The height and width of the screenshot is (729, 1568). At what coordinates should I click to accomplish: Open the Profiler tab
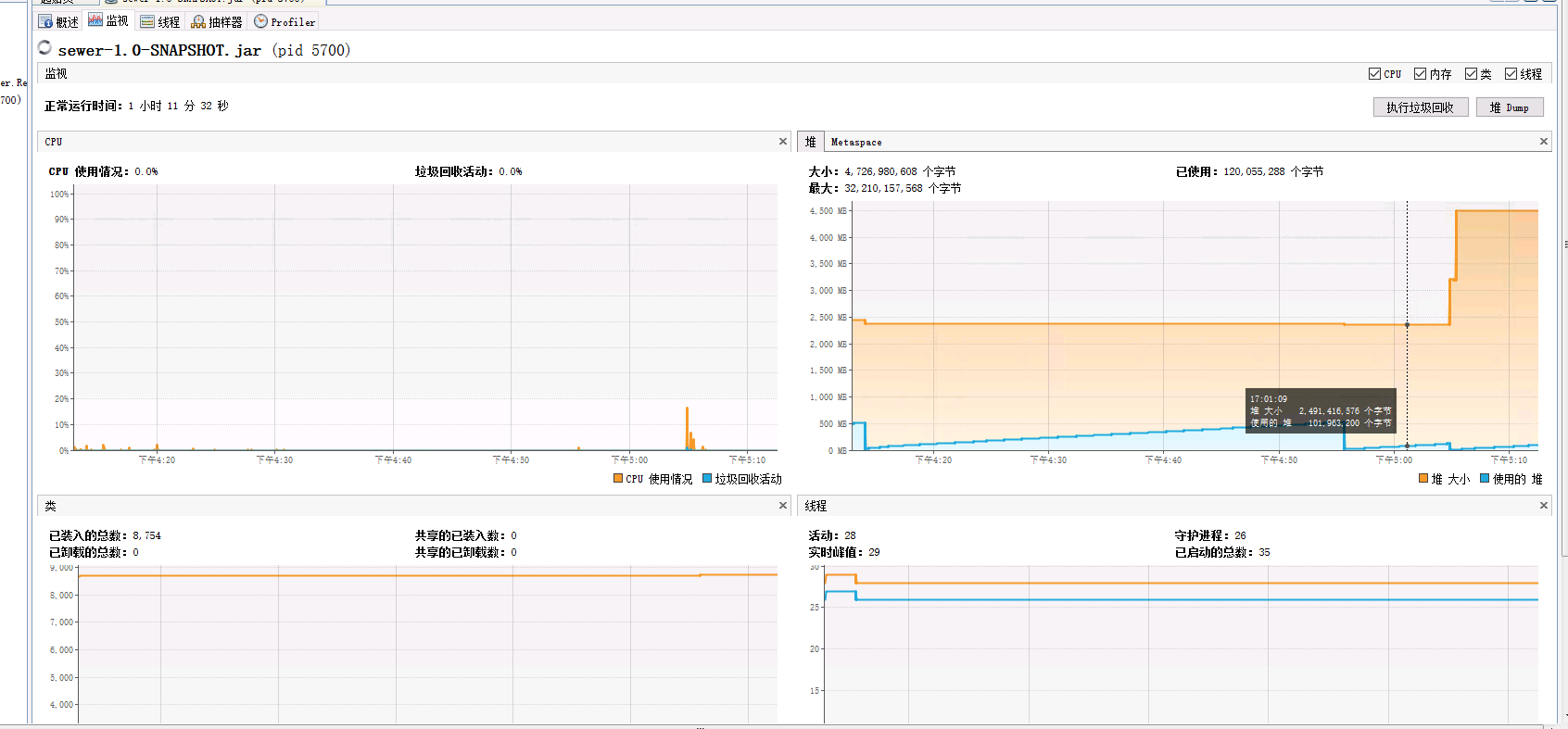pos(285,21)
